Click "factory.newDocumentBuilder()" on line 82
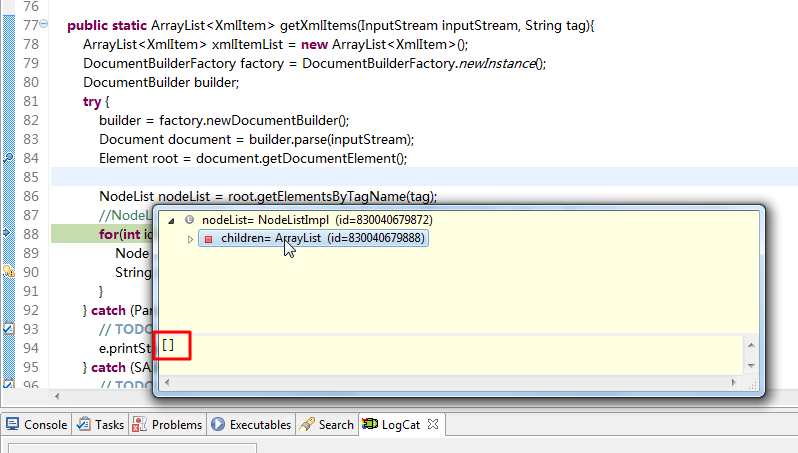 252,120
